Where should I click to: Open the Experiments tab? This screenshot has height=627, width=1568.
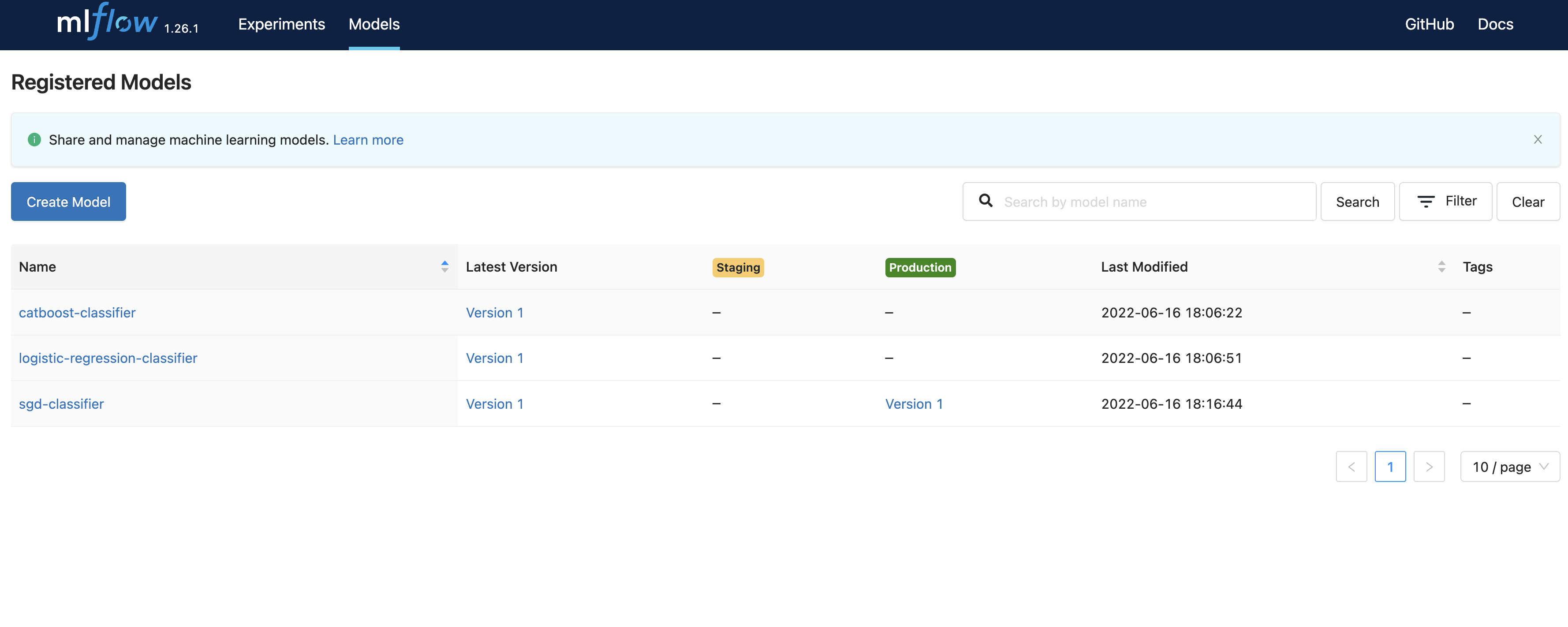pos(281,24)
